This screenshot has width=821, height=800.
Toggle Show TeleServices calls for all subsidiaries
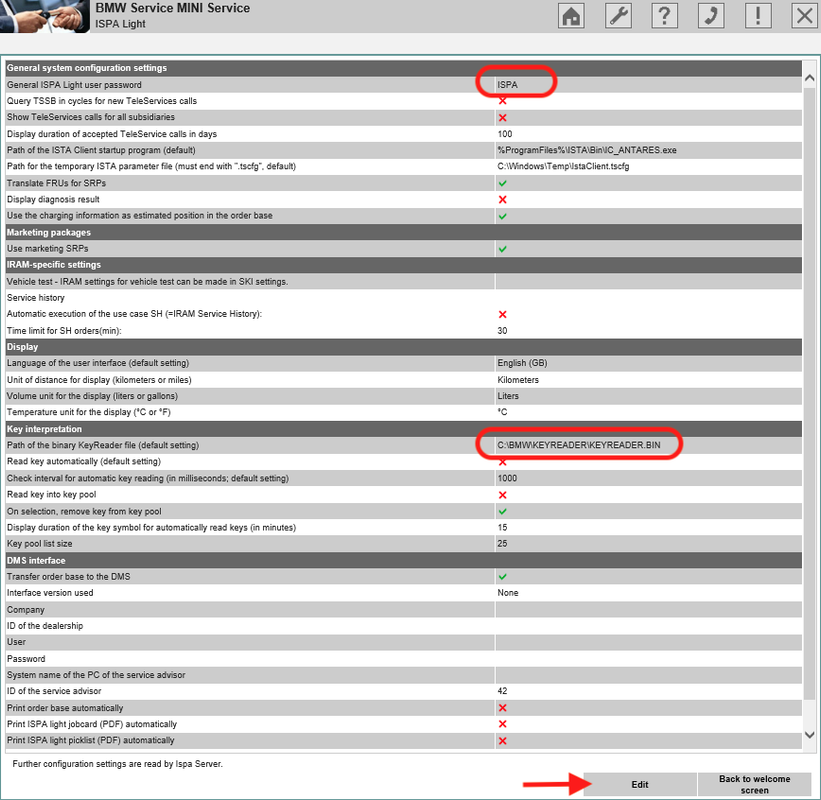(502, 117)
